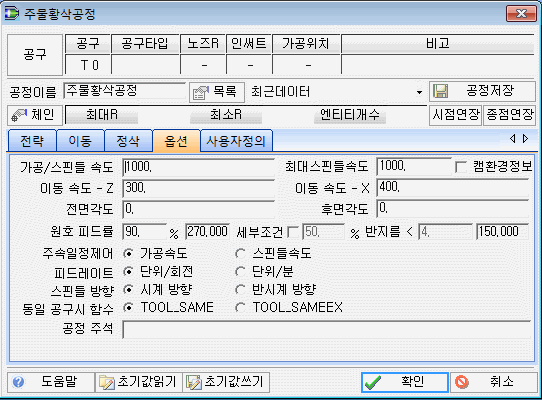Open the 최근데이터 dropdown arrow
The height and width of the screenshot is (400, 542).
pos(419,92)
